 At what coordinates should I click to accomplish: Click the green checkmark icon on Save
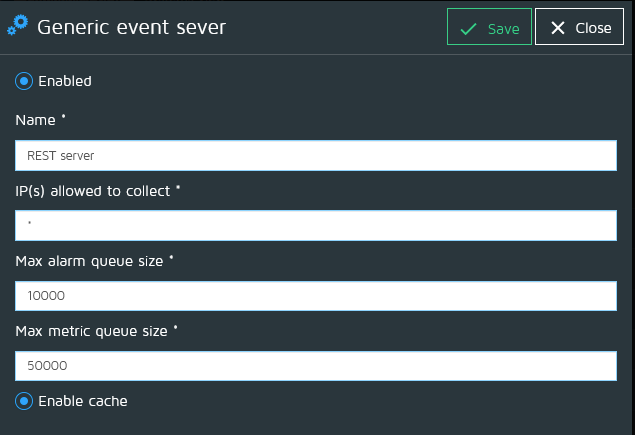(469, 29)
